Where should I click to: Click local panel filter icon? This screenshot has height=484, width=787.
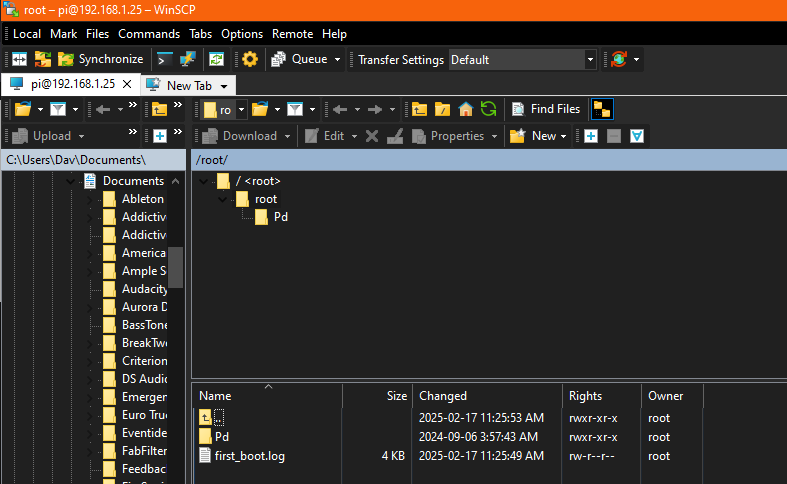tap(58, 109)
